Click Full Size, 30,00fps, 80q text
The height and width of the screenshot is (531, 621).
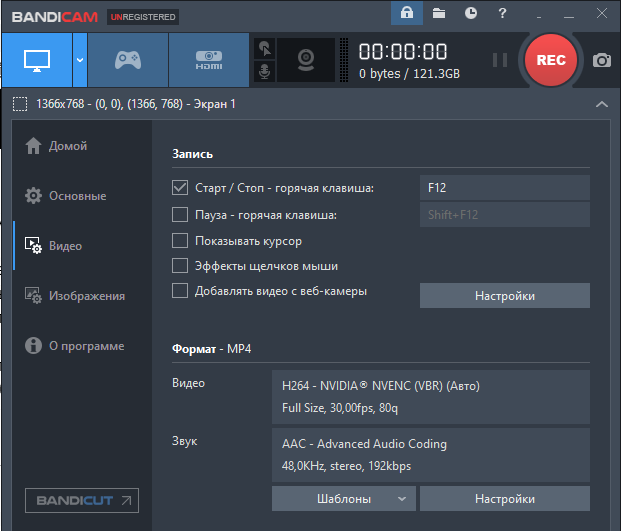340,408
